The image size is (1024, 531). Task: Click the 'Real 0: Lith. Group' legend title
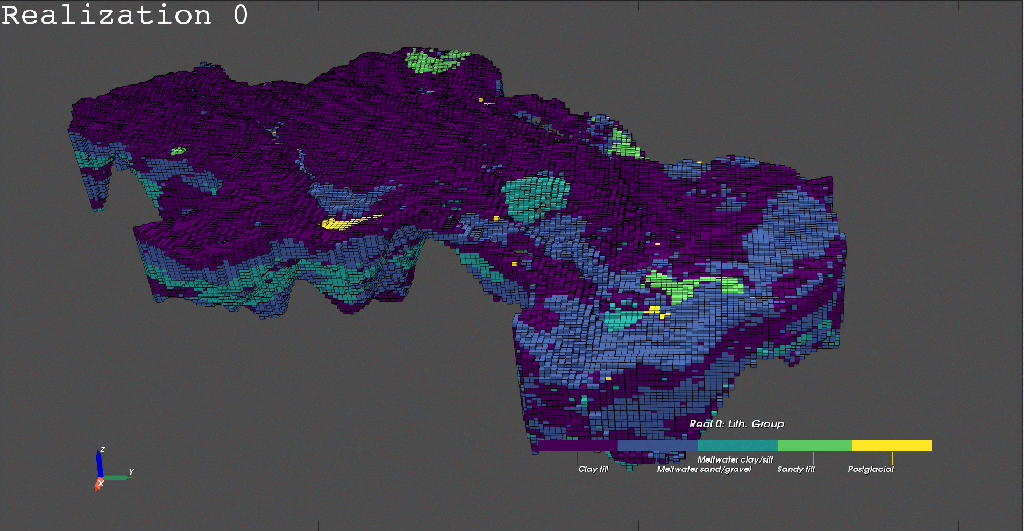tap(736, 424)
